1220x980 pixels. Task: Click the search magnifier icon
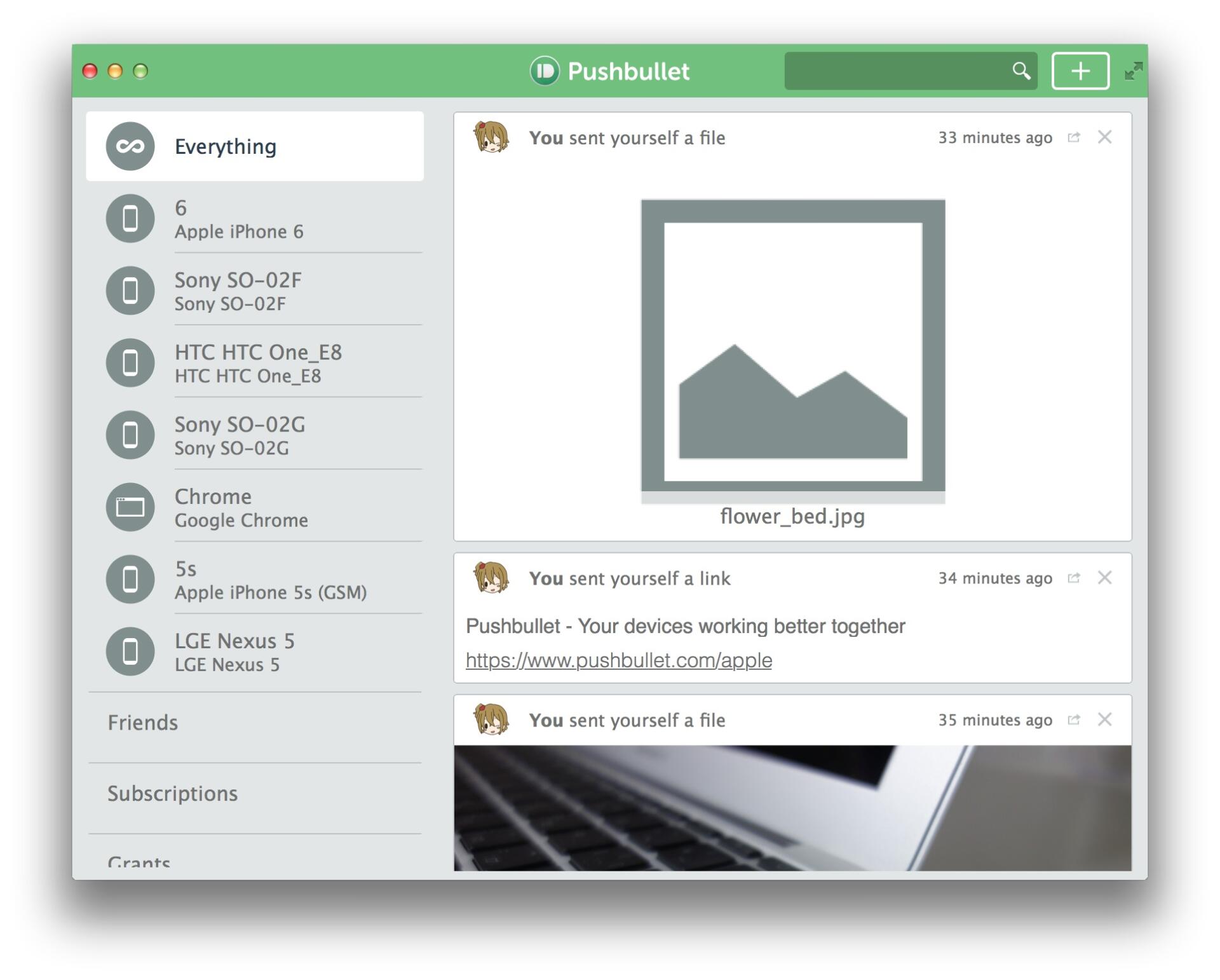tap(1020, 71)
